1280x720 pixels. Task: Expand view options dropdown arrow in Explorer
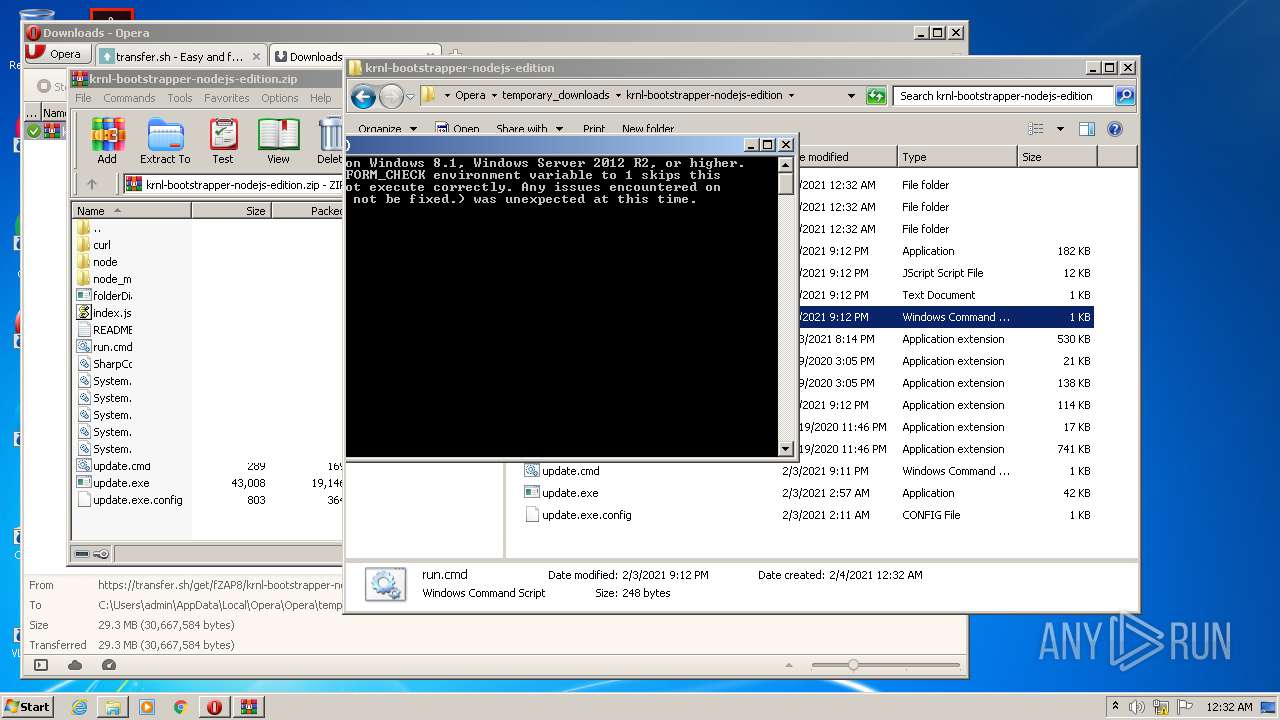point(1060,129)
